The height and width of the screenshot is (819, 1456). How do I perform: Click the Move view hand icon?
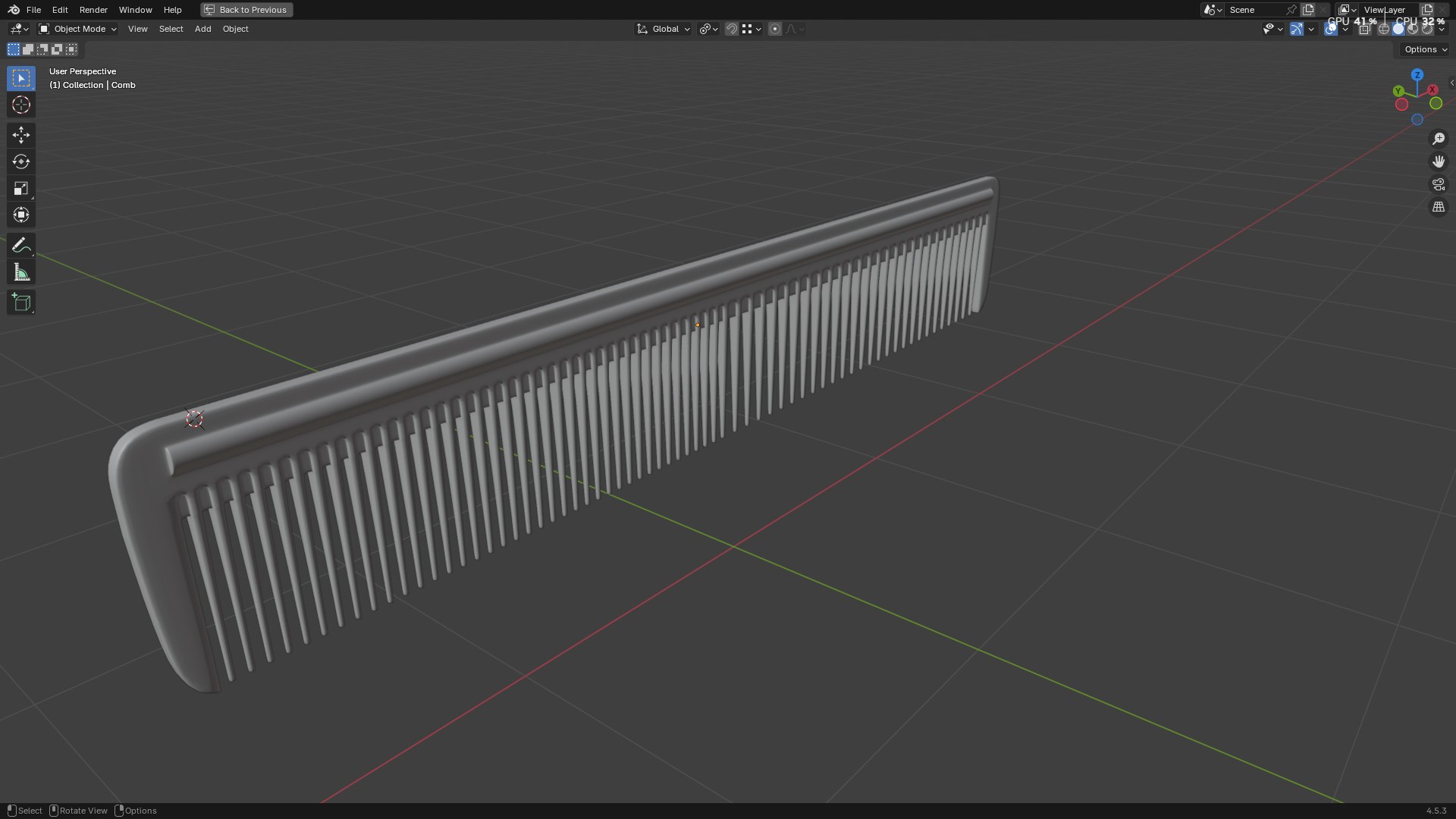[1439, 162]
